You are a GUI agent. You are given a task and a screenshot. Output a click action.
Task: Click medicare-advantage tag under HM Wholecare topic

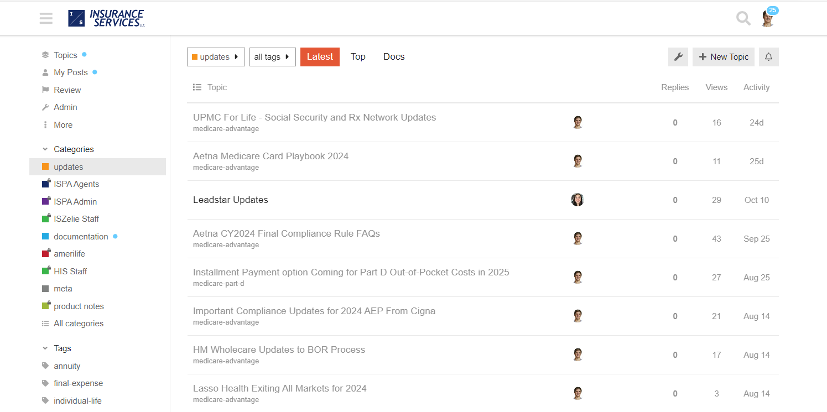click(x=226, y=361)
